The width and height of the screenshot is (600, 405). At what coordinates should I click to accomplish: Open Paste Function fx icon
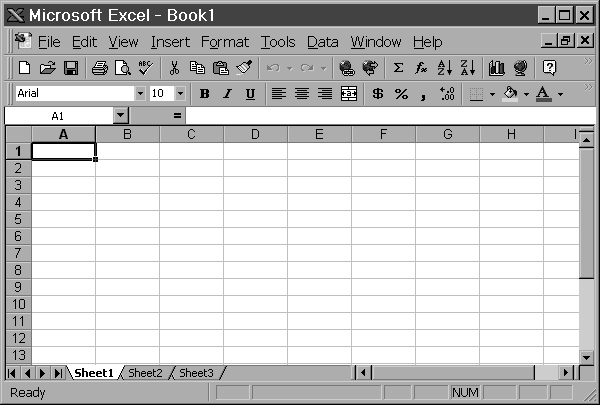point(421,68)
